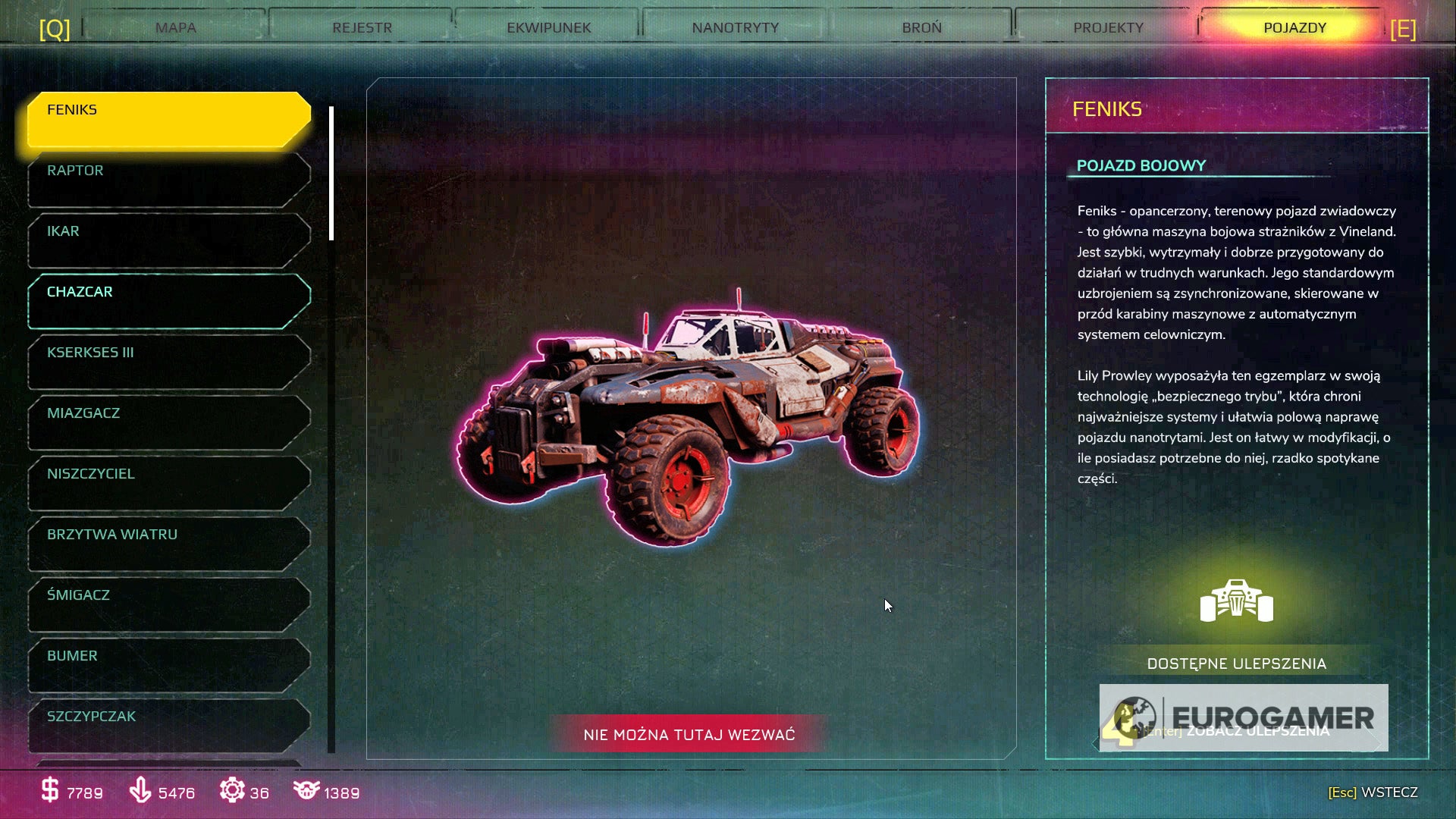
Task: Click the vehicle list scrollbar
Action: click(x=331, y=173)
